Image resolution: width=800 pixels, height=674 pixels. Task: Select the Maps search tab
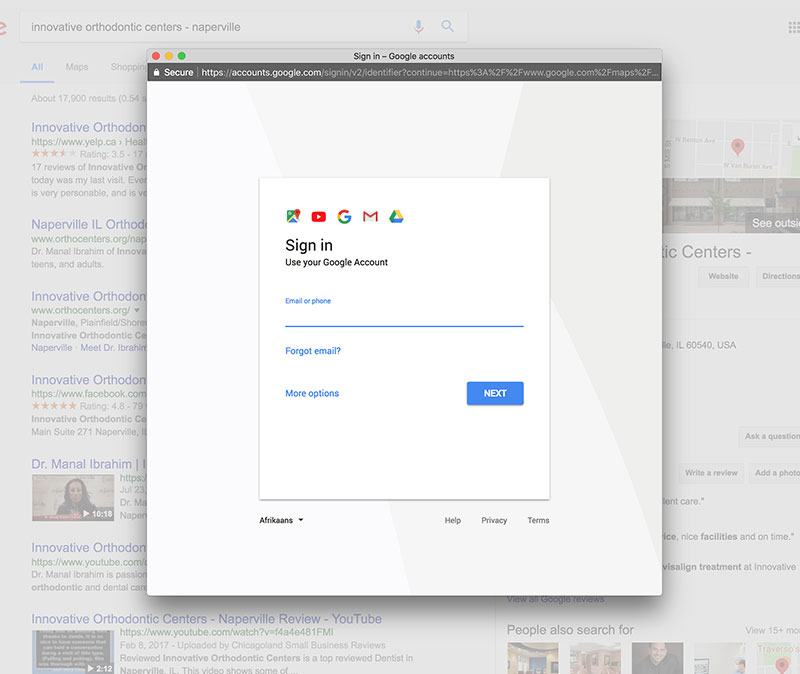tap(77, 67)
